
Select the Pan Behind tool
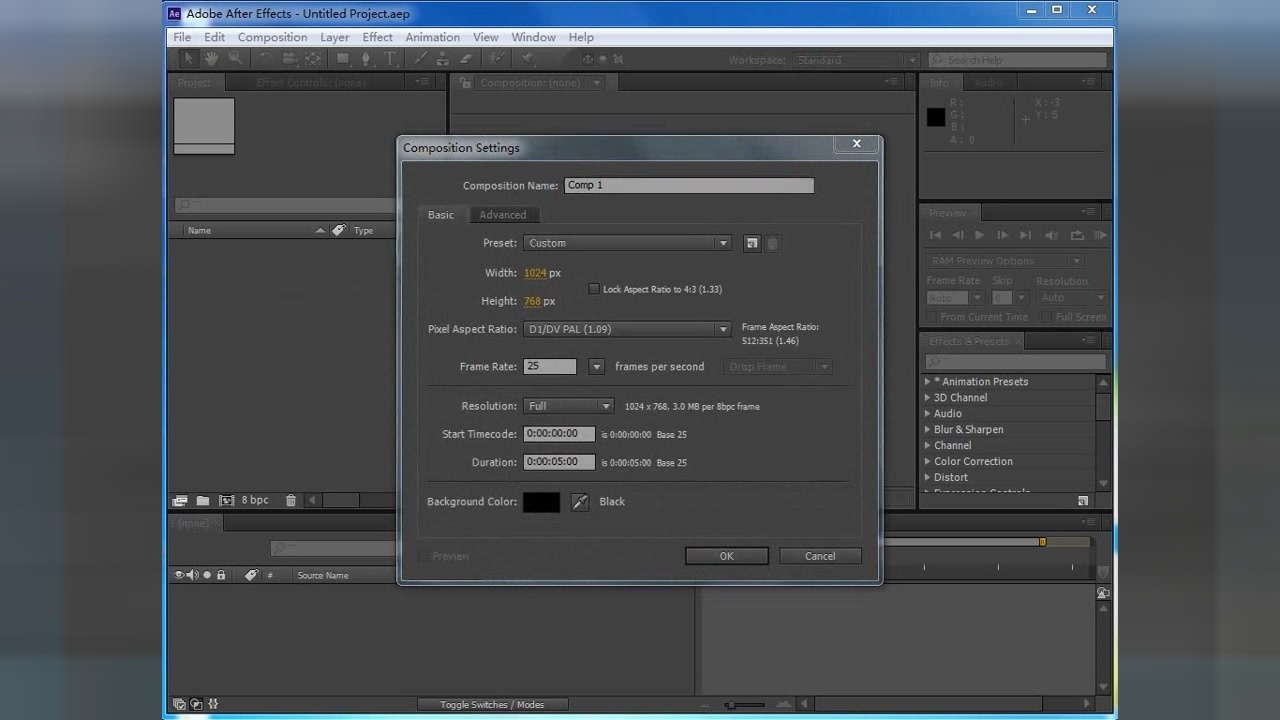[312, 59]
